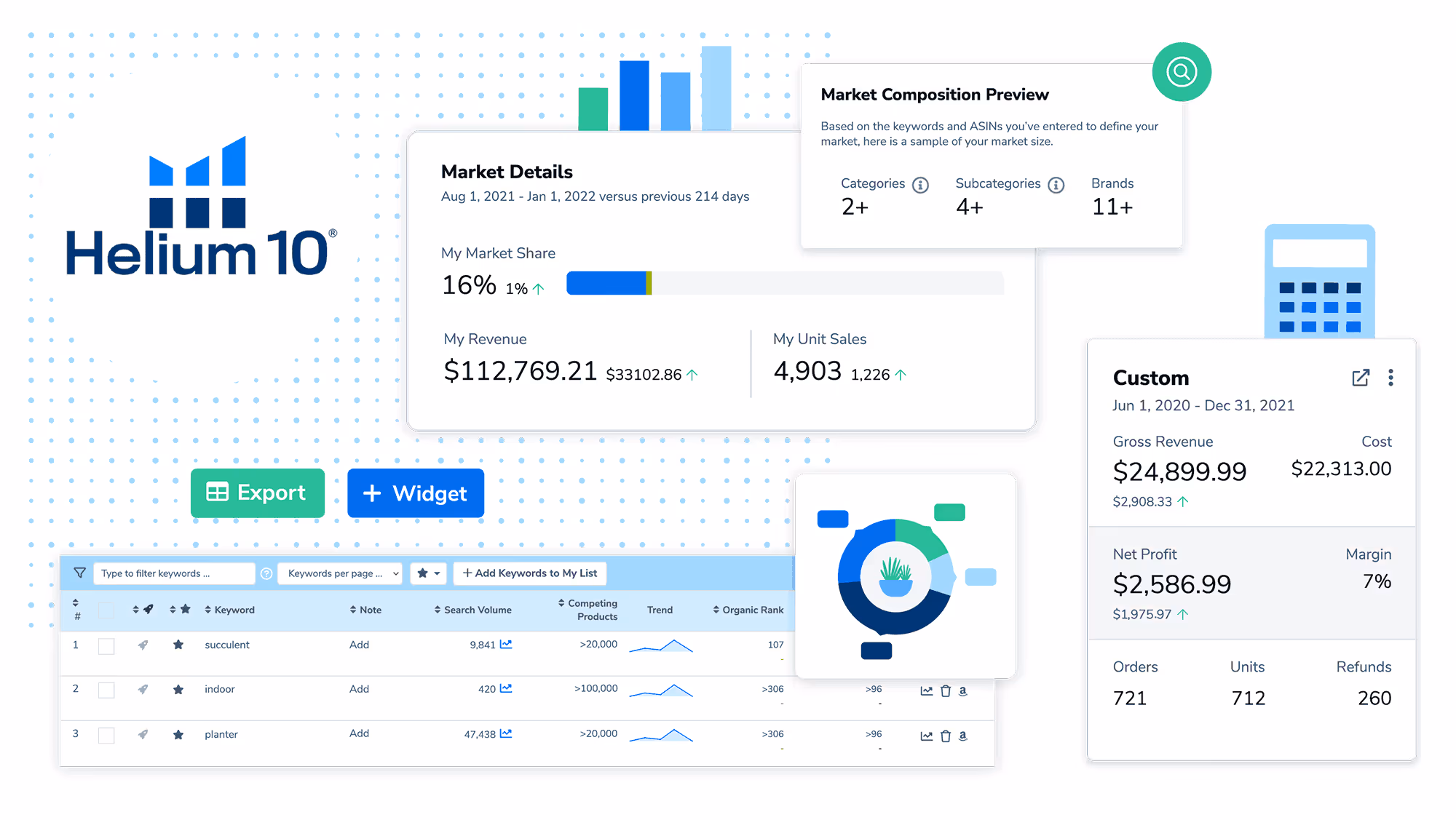The height and width of the screenshot is (820, 1456).
Task: Click Add note link for succulent
Action: [x=359, y=645]
